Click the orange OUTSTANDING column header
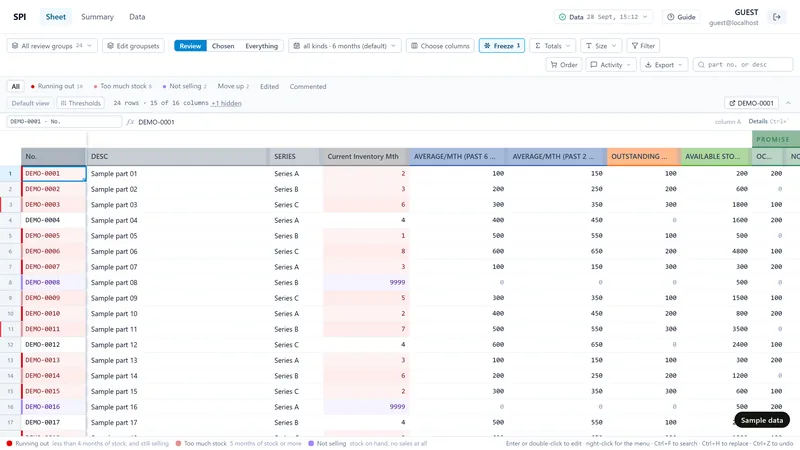 [644, 157]
